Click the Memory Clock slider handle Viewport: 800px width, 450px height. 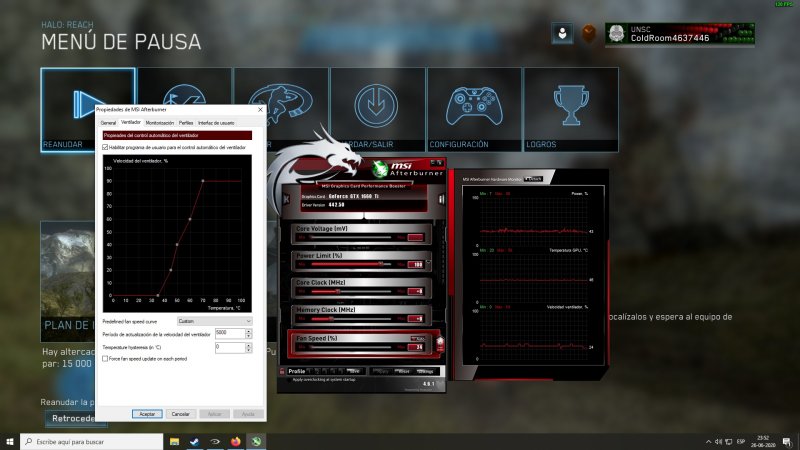click(331, 318)
